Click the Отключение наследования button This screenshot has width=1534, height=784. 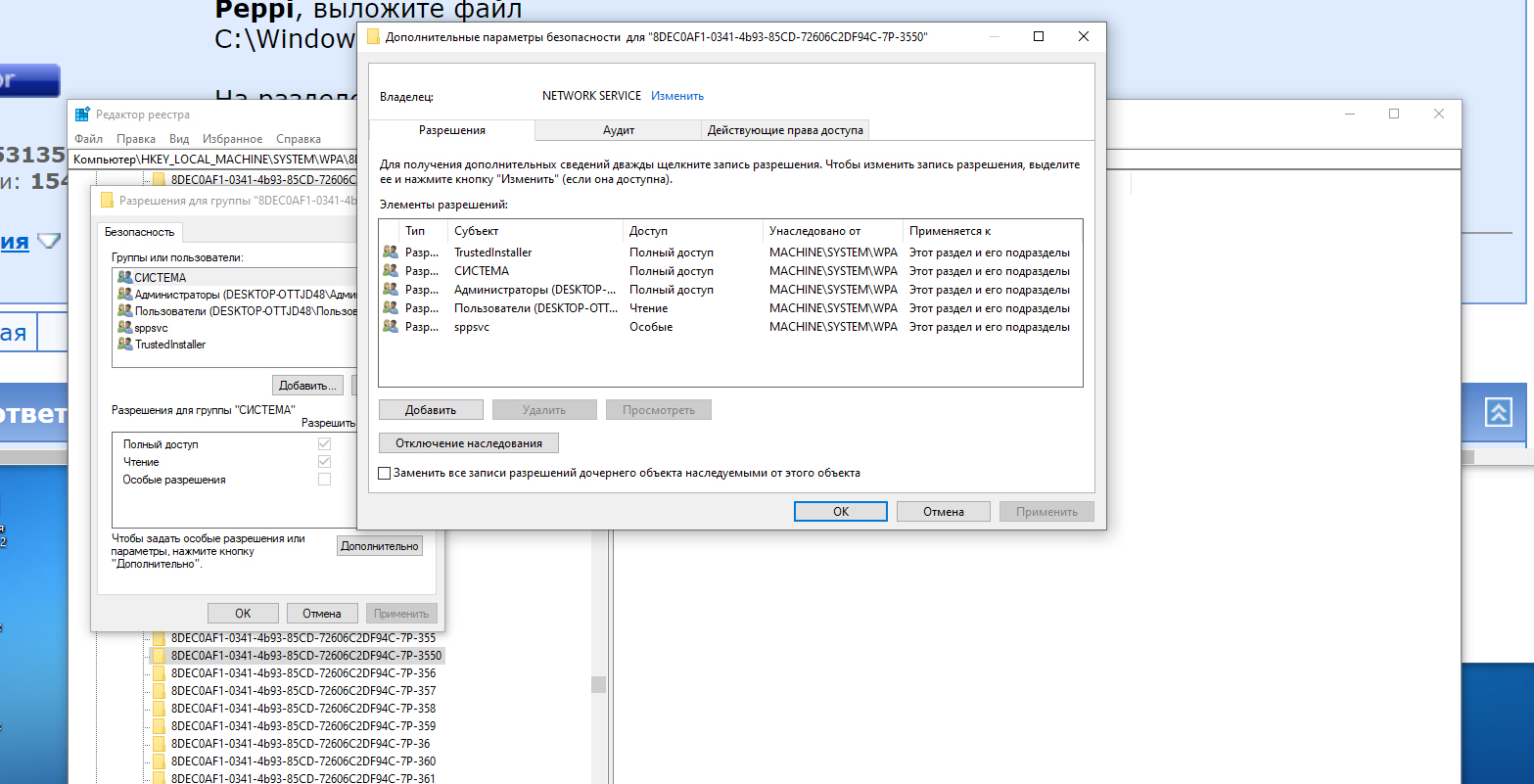coord(469,443)
